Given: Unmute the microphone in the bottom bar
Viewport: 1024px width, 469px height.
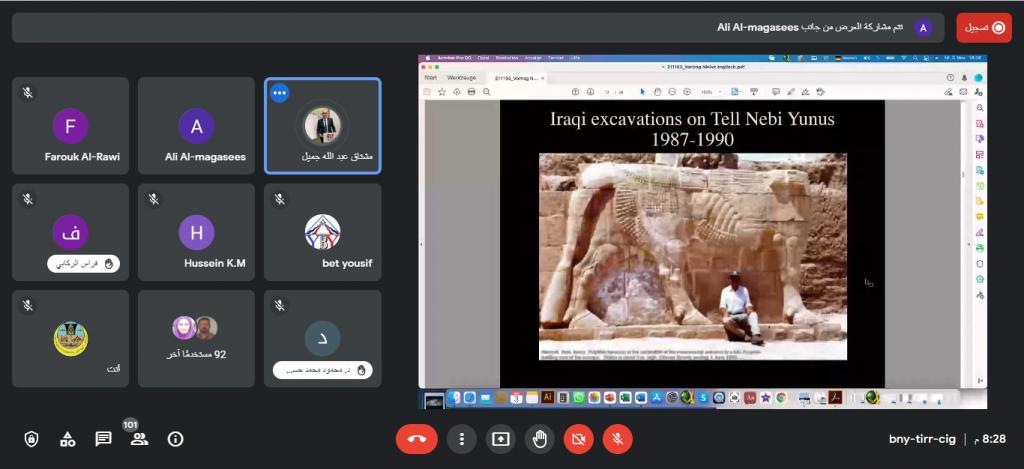Looking at the screenshot, I should pyautogui.click(x=617, y=438).
